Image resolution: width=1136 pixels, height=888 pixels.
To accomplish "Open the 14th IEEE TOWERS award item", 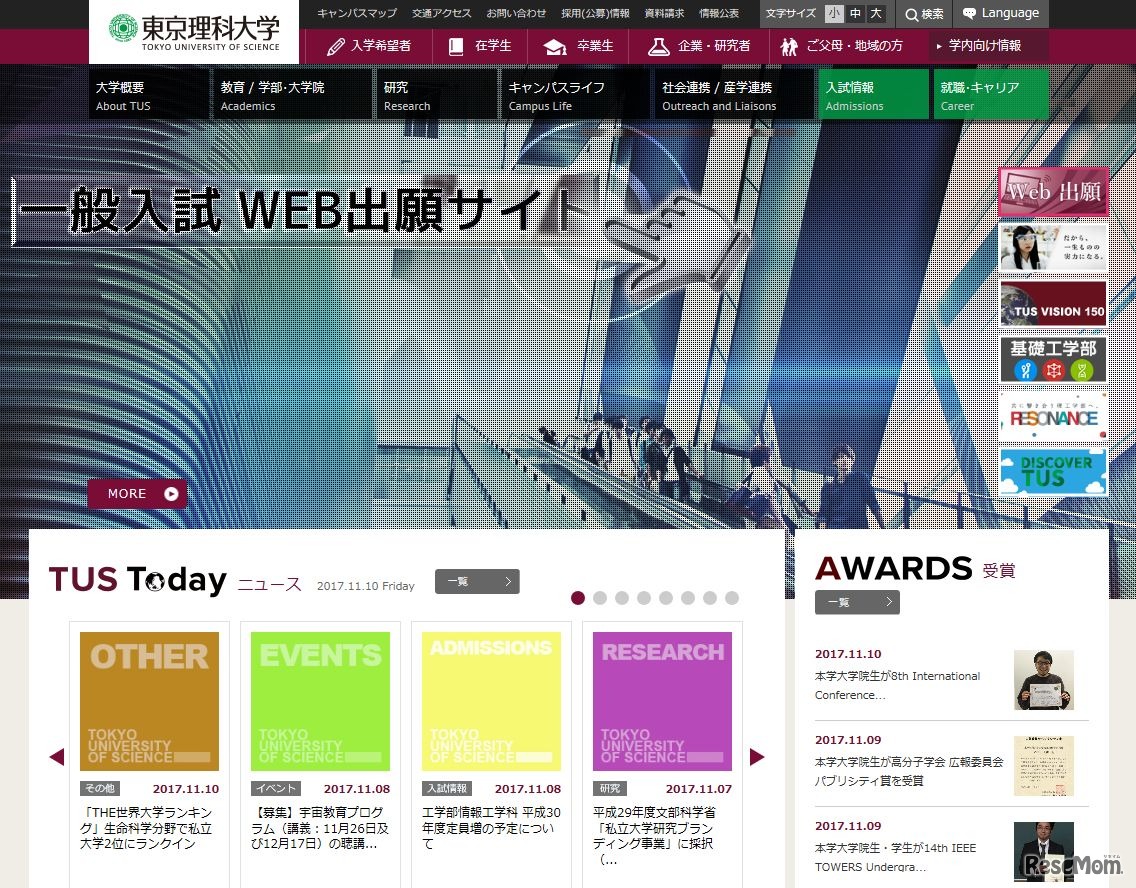I will [951, 851].
